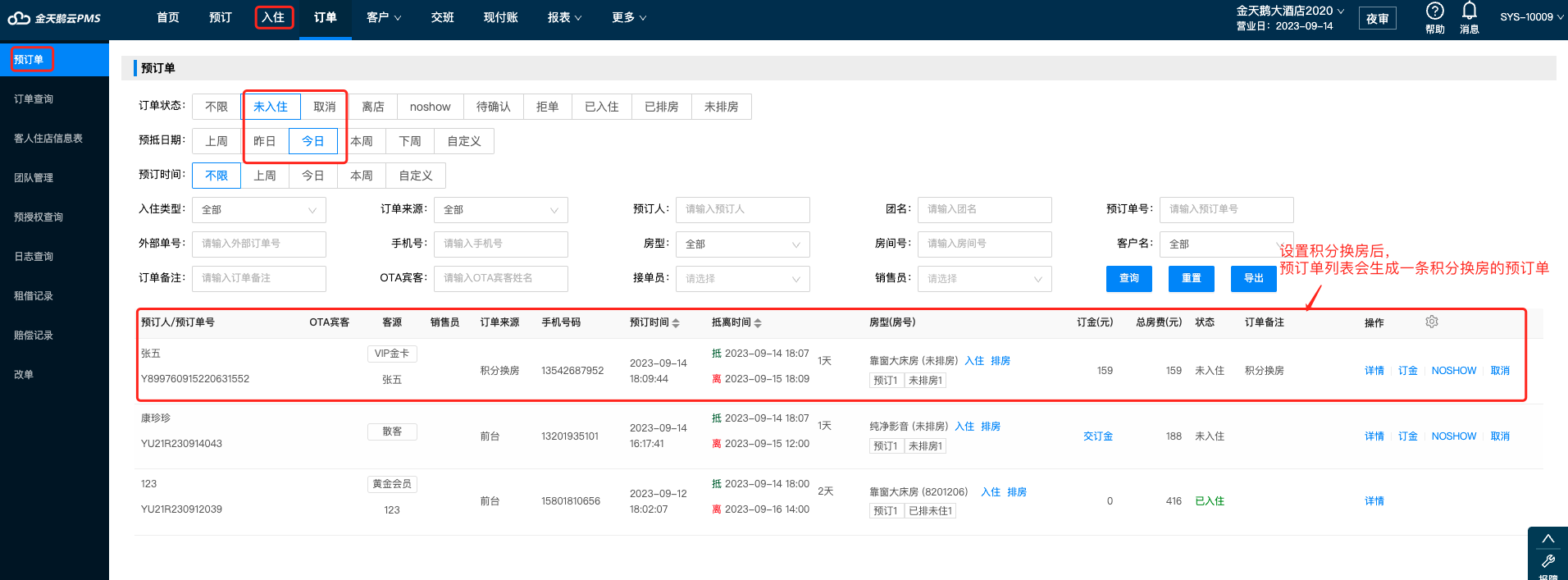Focus the 房间号 input field
The height and width of the screenshot is (580, 1568).
pos(985,244)
